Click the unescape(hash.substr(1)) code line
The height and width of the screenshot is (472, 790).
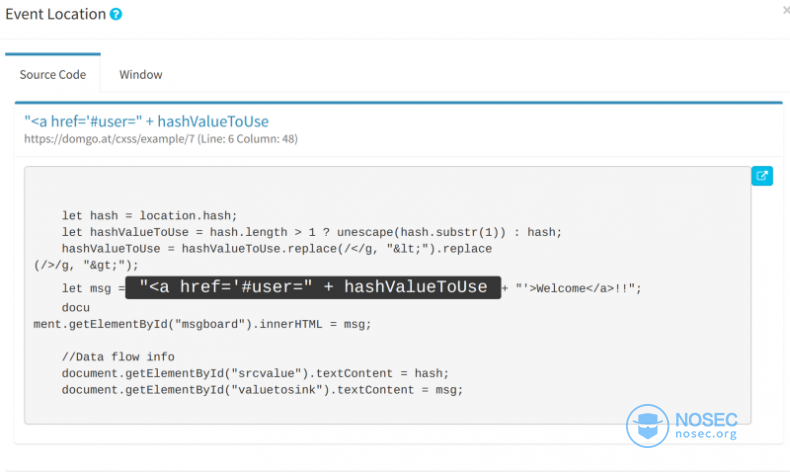pyautogui.click(x=312, y=232)
